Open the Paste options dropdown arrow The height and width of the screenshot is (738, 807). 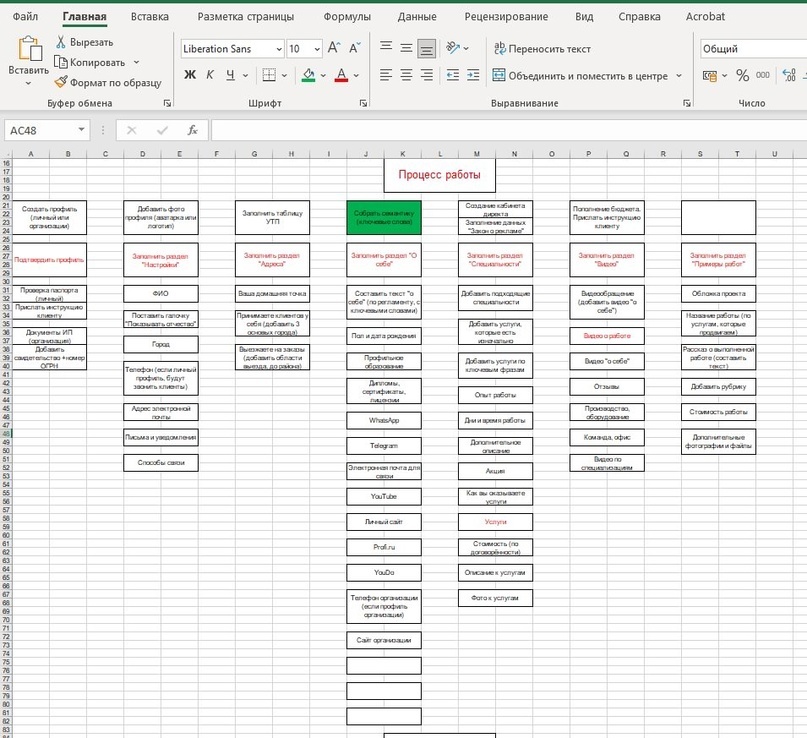[x=28, y=83]
